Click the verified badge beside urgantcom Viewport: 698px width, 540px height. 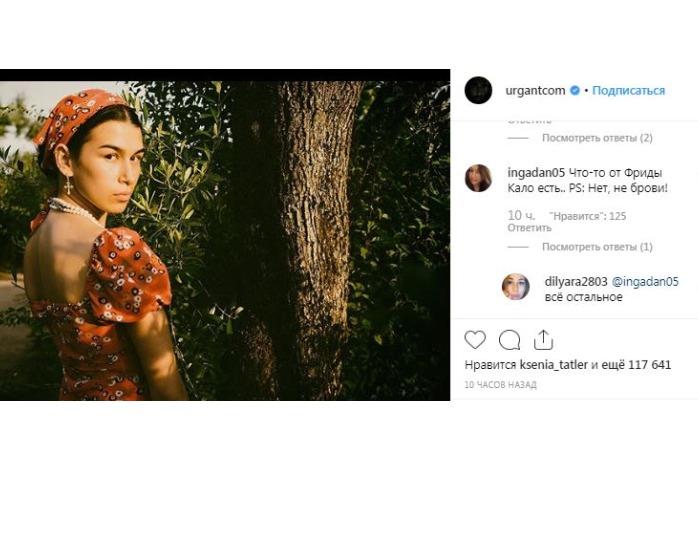[x=575, y=91]
